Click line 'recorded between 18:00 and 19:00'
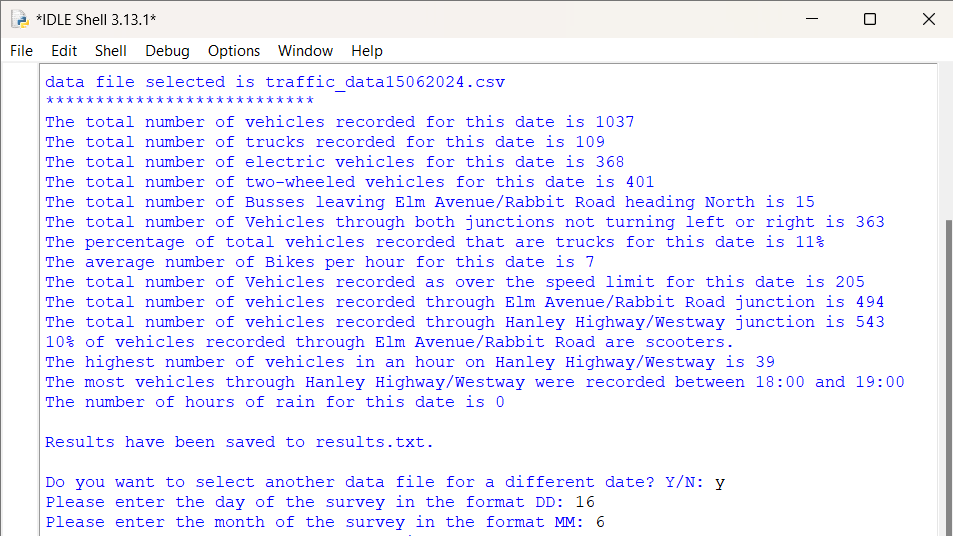Viewport: 953px width, 536px height. 475,382
